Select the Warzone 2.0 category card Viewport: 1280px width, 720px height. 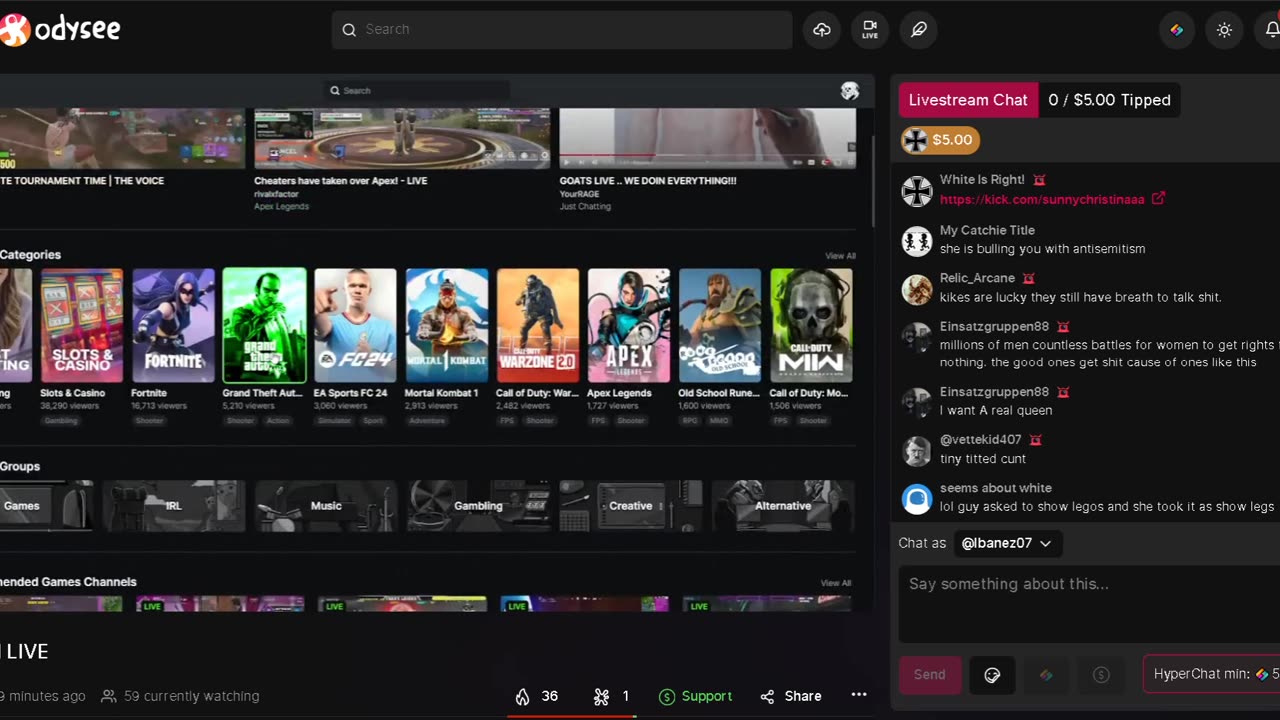click(538, 325)
